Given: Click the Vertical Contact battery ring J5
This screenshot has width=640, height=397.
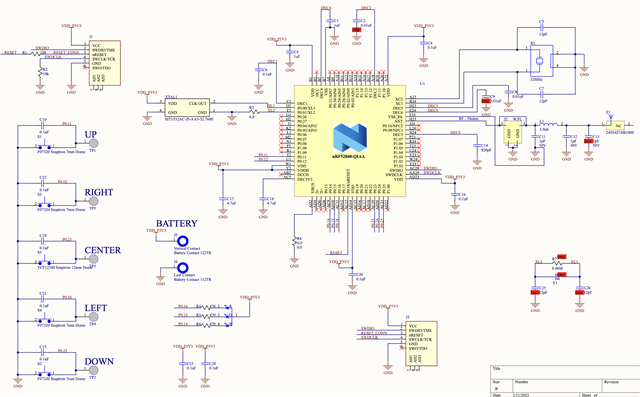Looking at the screenshot, I should point(182,241).
